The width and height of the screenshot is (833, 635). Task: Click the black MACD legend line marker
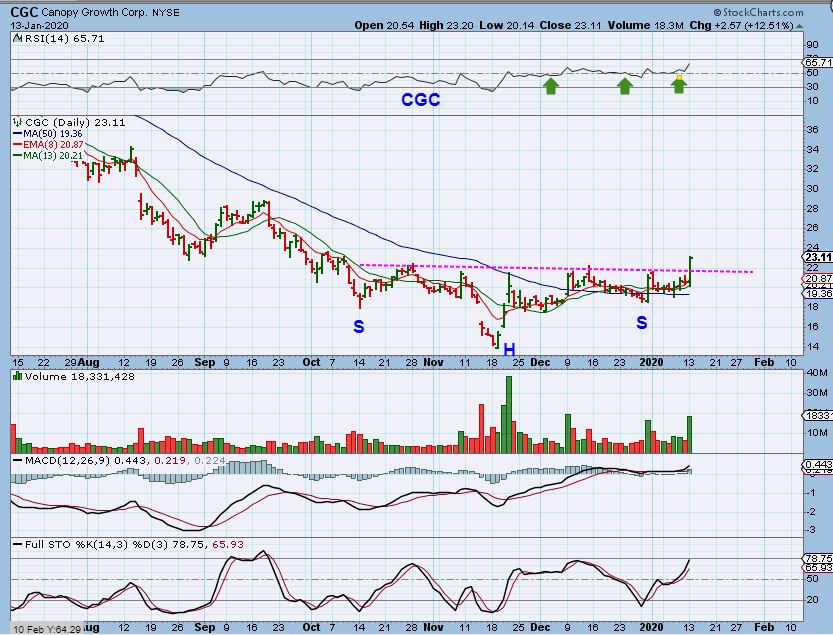[18, 461]
